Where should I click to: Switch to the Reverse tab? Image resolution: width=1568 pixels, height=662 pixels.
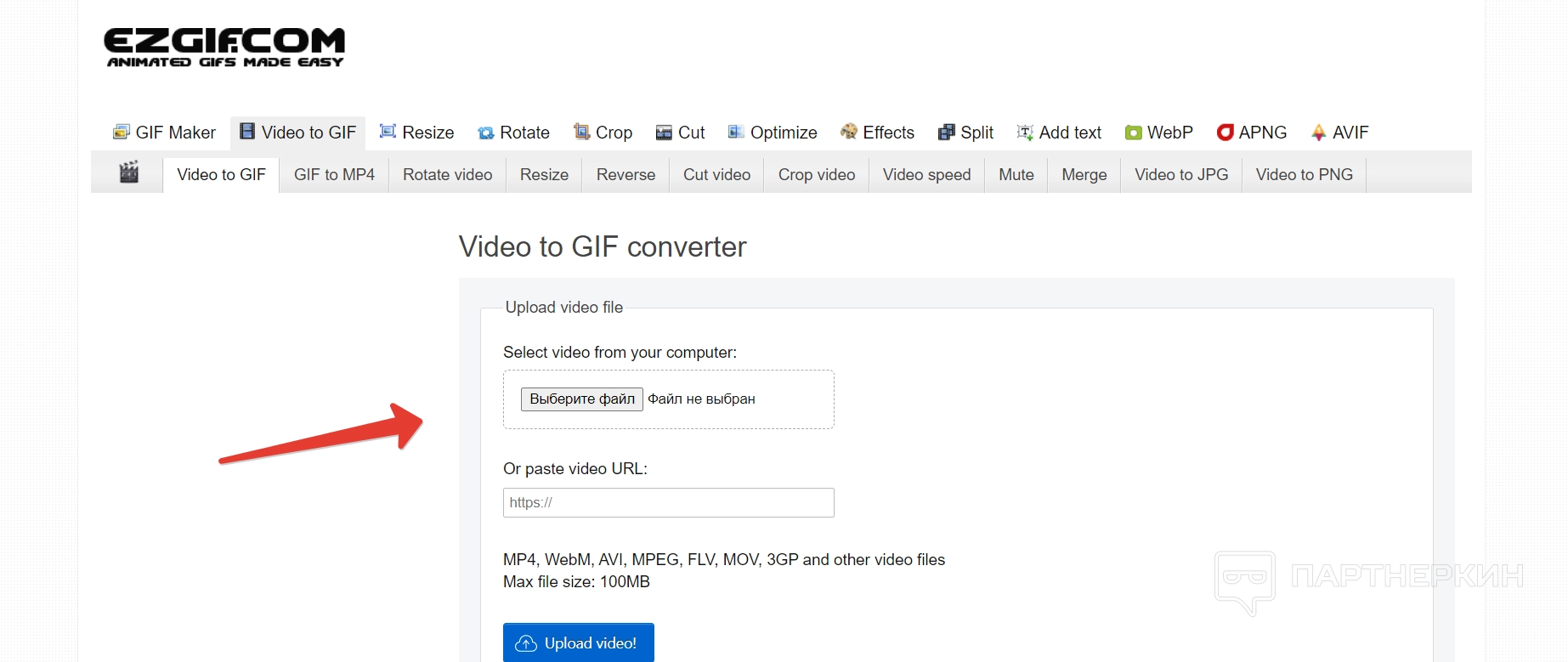626,174
